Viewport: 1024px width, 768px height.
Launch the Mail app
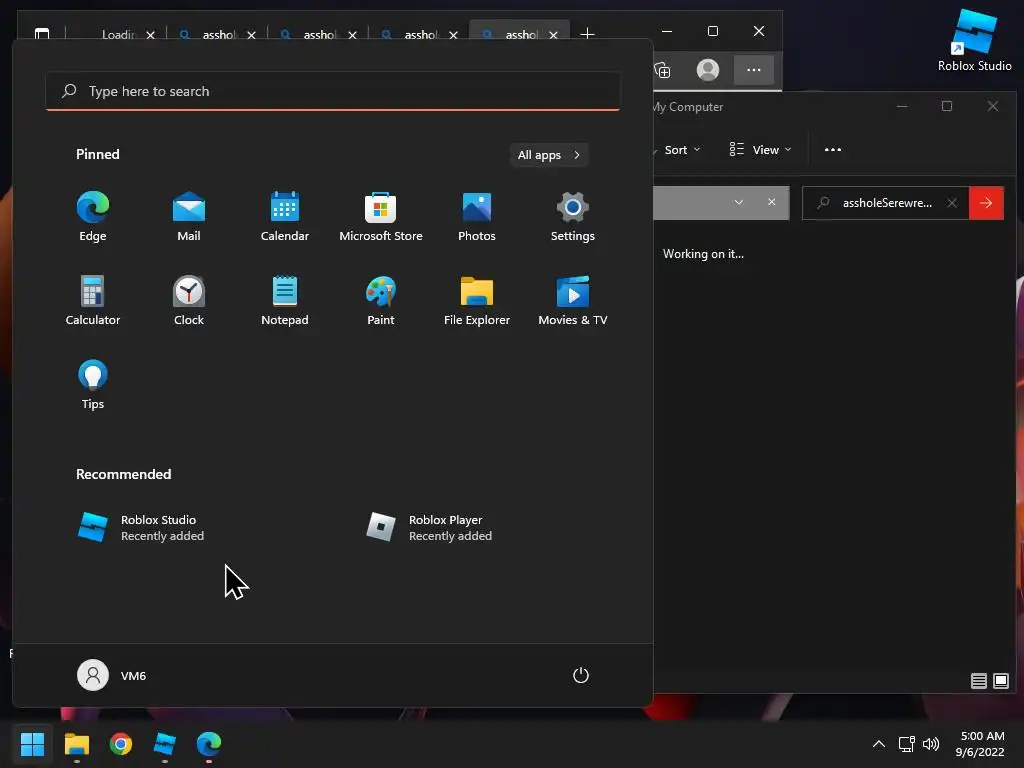pyautogui.click(x=189, y=217)
